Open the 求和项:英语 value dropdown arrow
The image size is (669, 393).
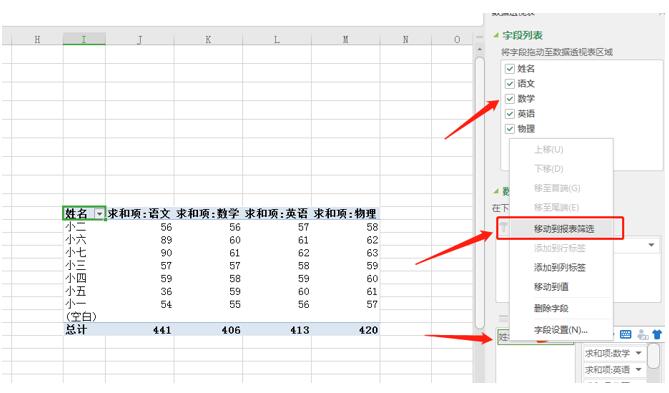pyautogui.click(x=639, y=370)
